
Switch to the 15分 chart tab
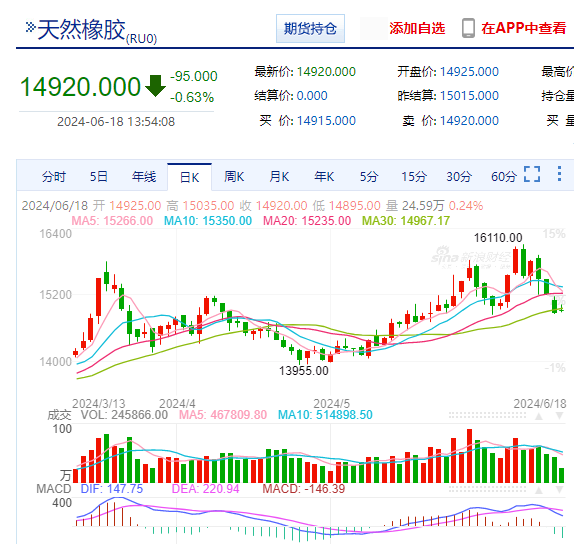pos(414,177)
